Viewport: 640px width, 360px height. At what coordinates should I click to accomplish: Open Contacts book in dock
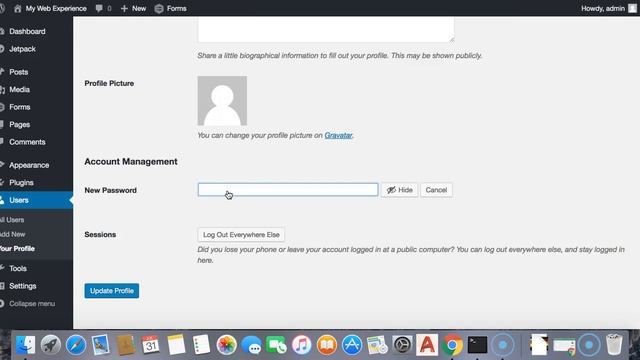(x=126, y=345)
